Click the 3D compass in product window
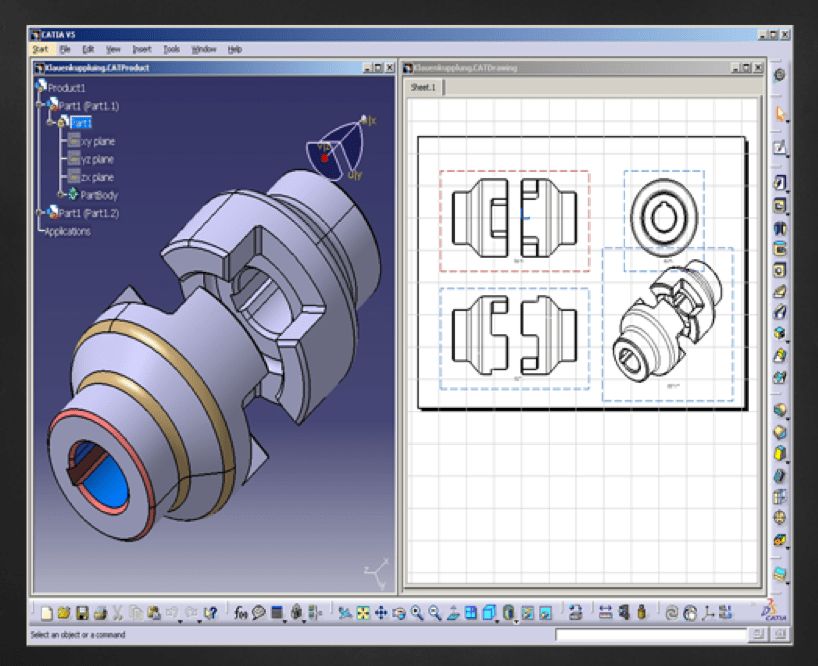This screenshot has width=818, height=666. point(340,150)
